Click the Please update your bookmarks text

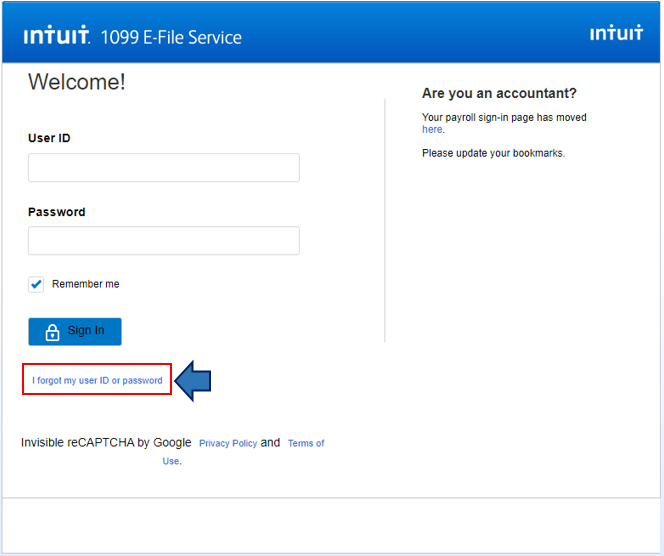point(493,153)
